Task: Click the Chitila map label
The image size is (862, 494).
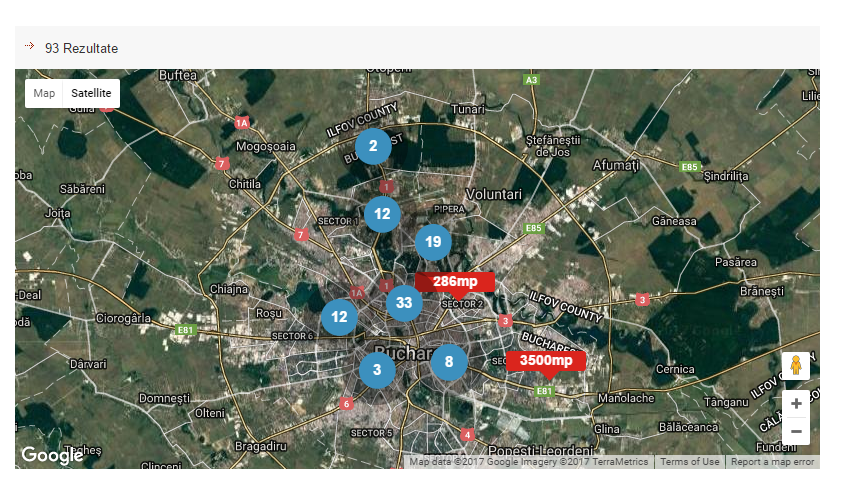Action: (x=245, y=184)
